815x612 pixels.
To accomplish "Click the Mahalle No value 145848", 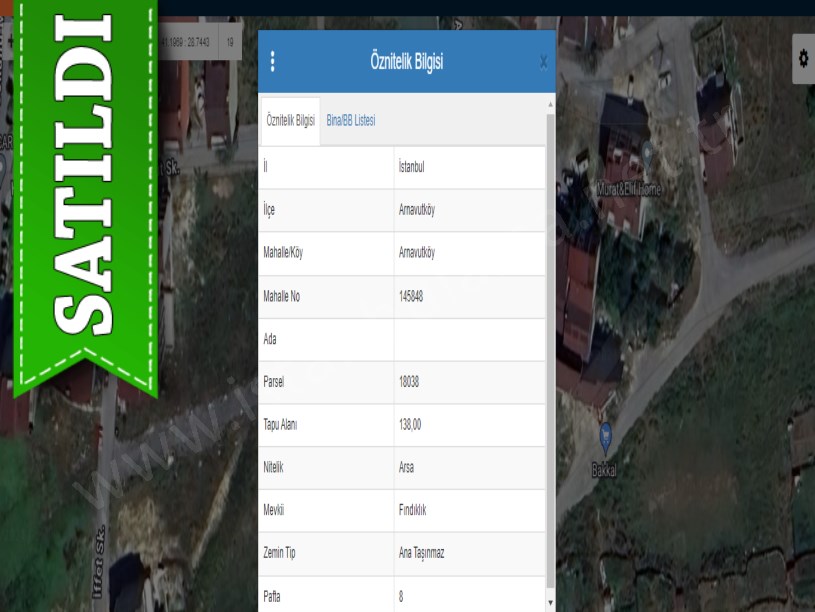I will pyautogui.click(x=411, y=296).
